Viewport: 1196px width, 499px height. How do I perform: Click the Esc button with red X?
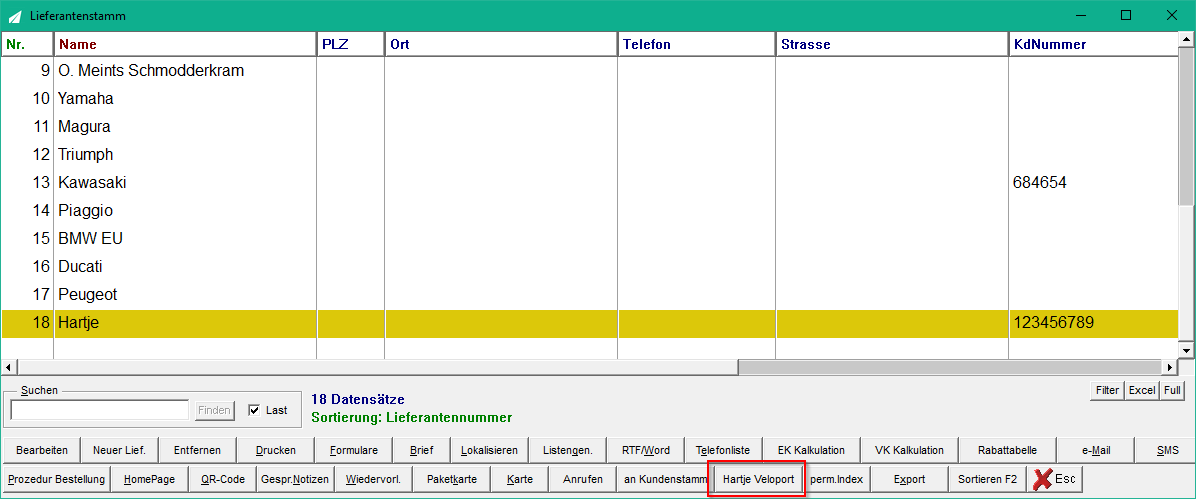tap(1055, 480)
